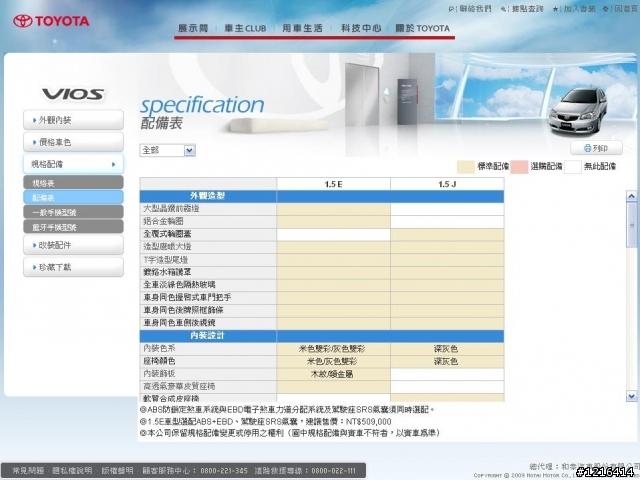Select the 規格表 submenu item
The width and height of the screenshot is (640, 480).
[x=73, y=182]
